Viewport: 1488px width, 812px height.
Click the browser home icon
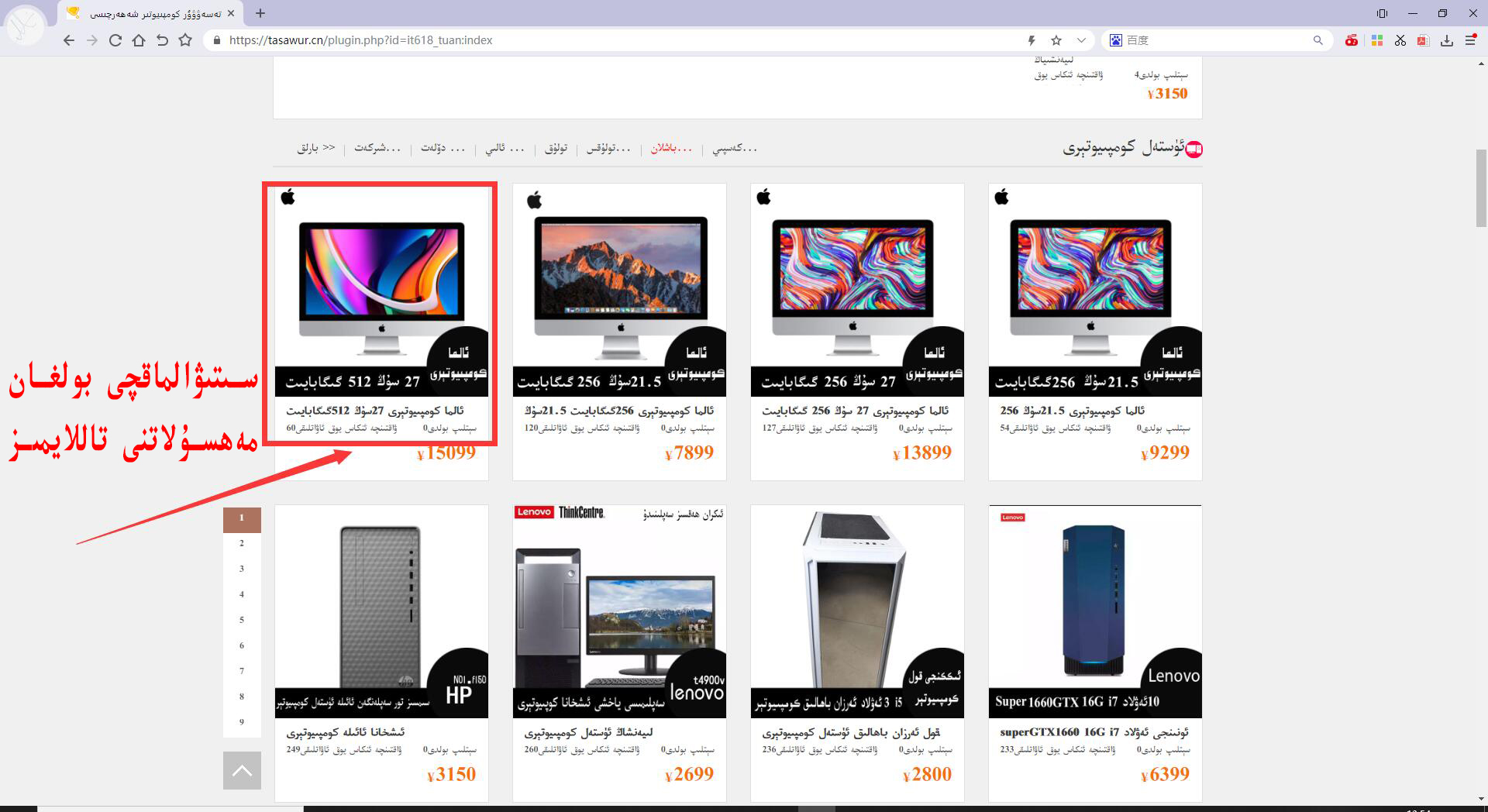tap(139, 40)
